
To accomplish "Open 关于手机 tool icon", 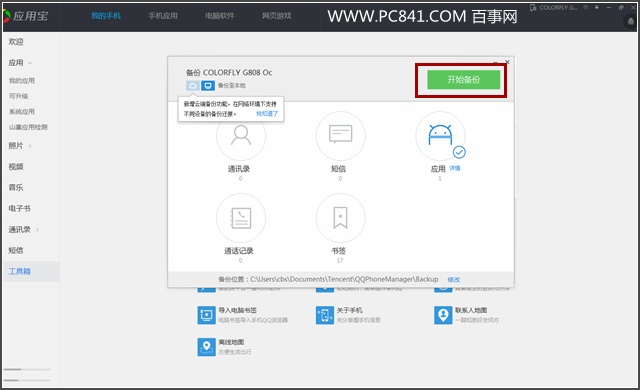I will tap(325, 315).
